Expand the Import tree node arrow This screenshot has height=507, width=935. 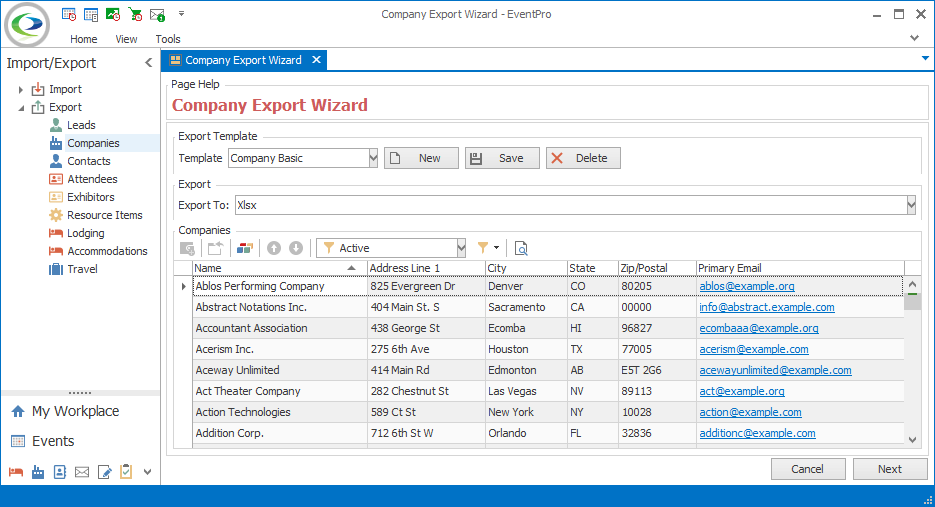click(20, 89)
